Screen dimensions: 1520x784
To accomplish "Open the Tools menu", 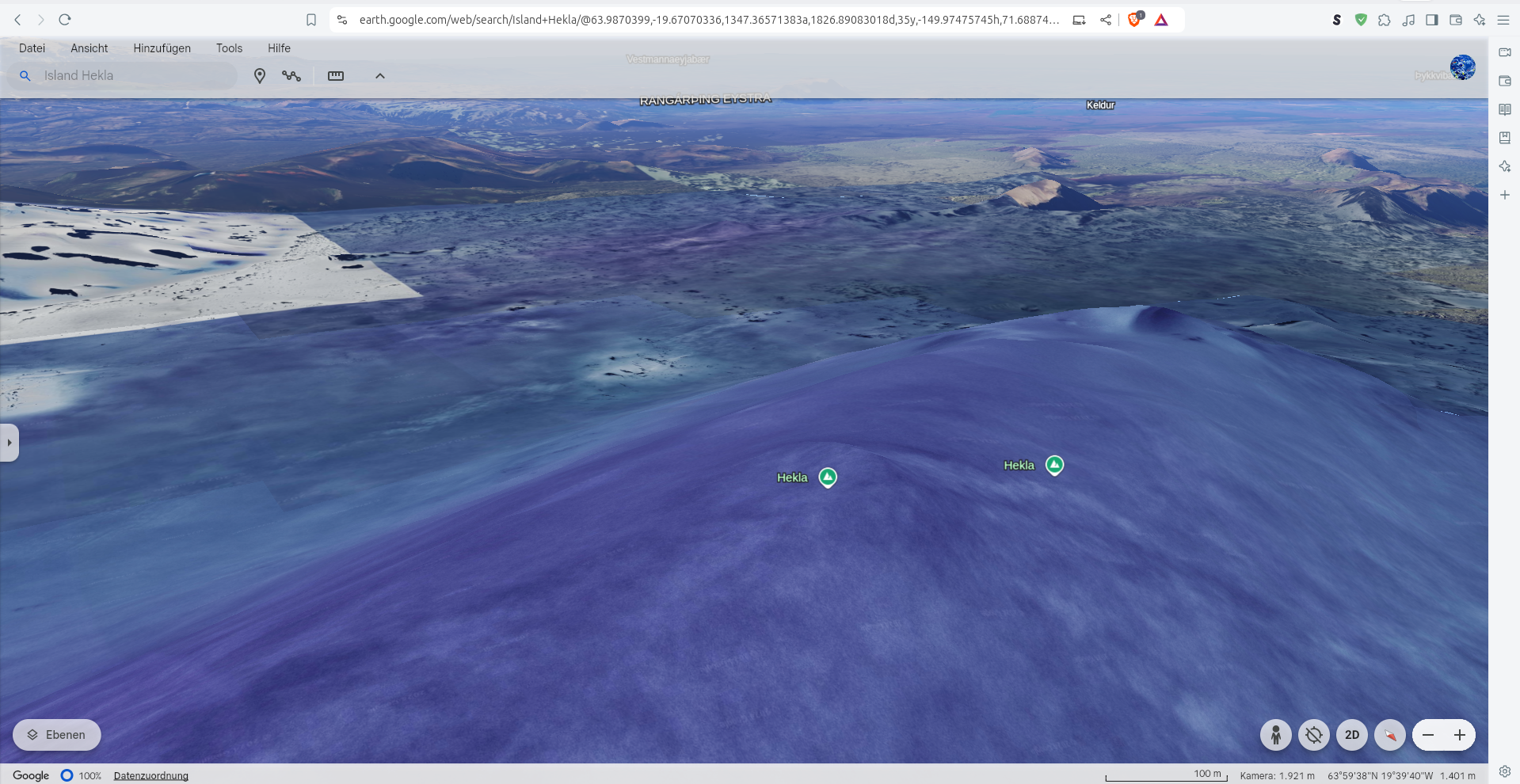I will click(x=230, y=48).
